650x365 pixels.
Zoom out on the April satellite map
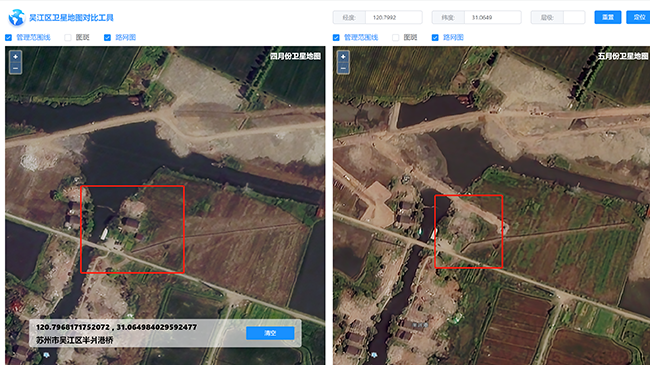[x=15, y=68]
